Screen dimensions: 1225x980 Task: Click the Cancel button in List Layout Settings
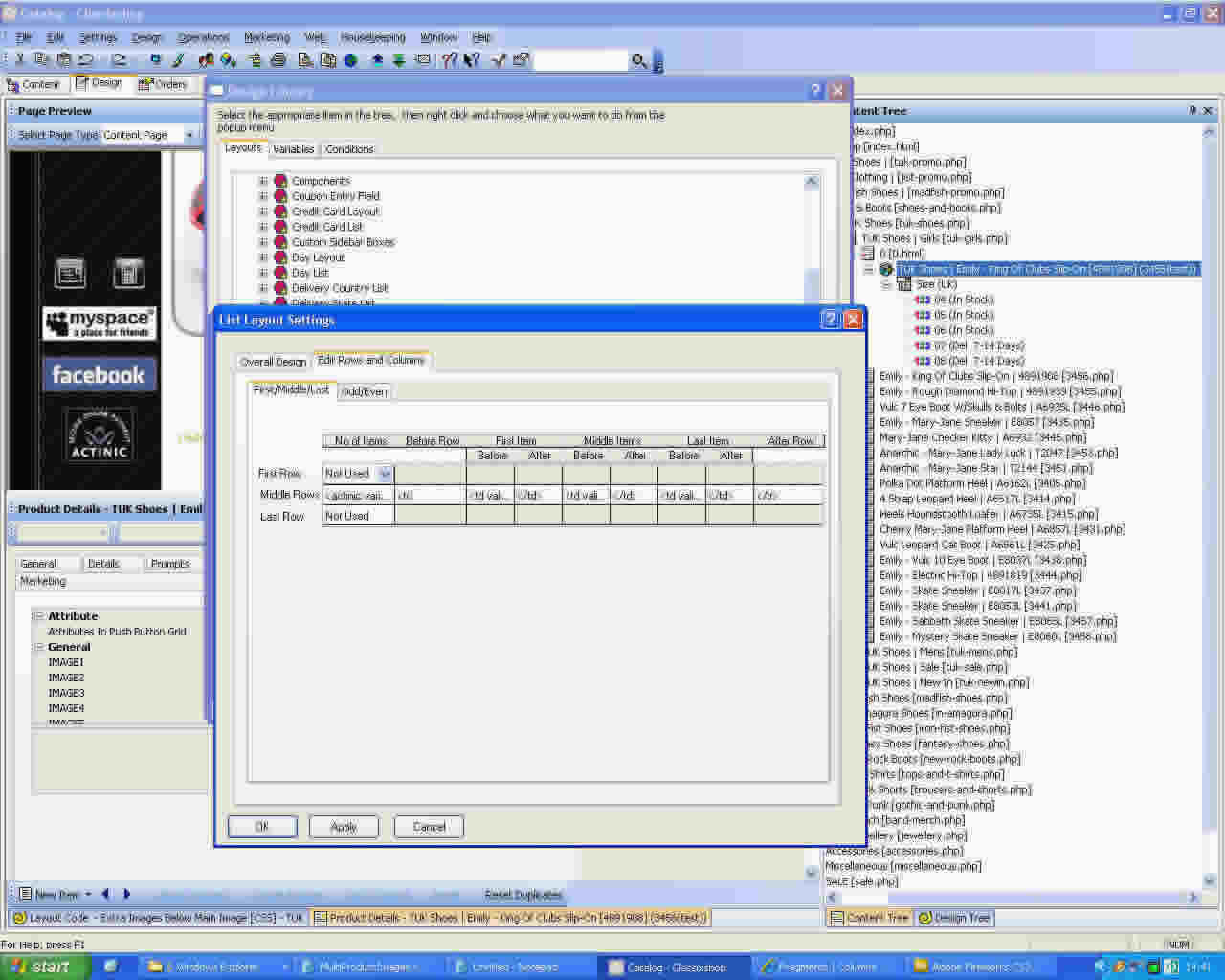429,827
